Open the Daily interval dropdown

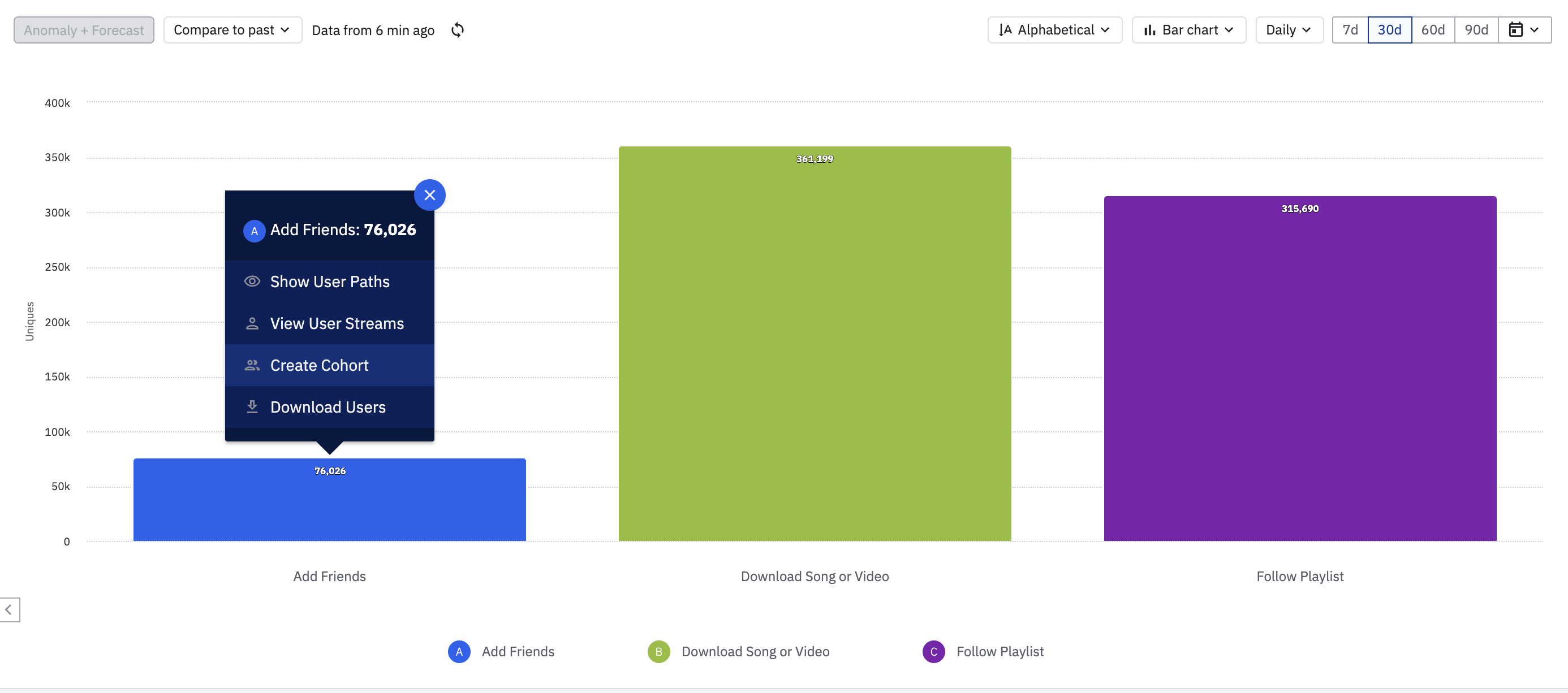click(x=1289, y=30)
